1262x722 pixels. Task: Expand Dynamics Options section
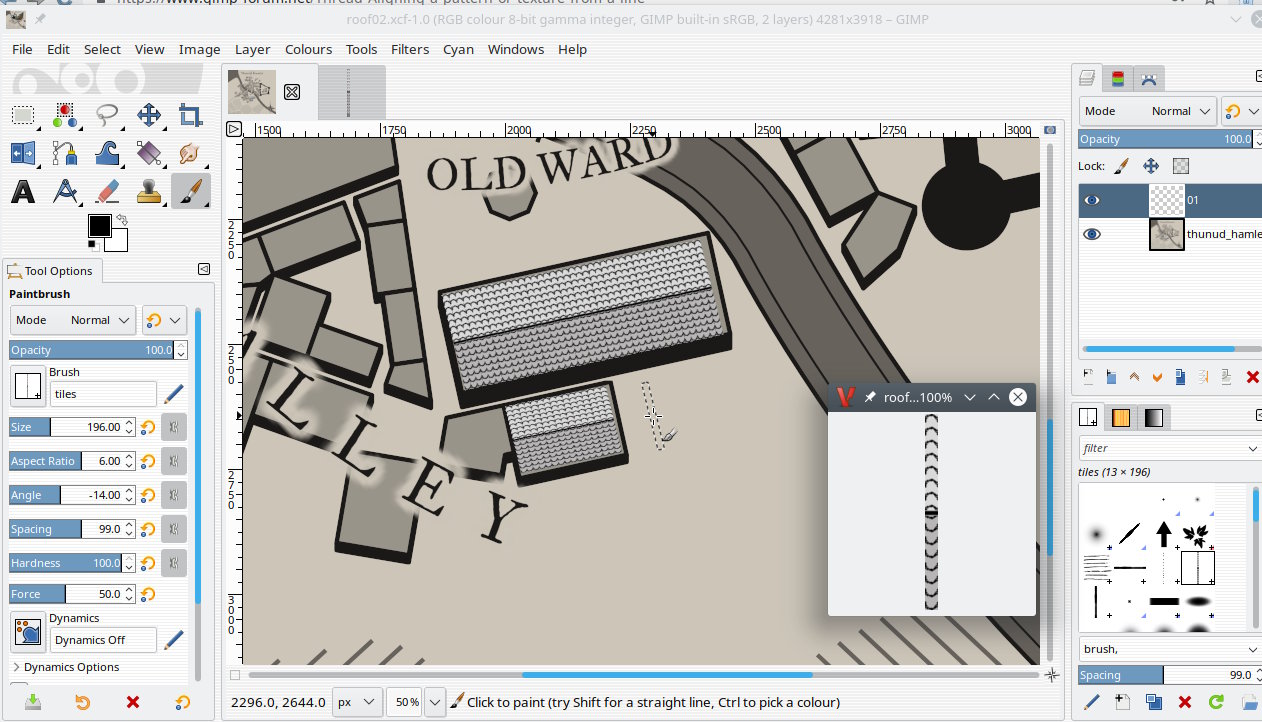[x=70, y=667]
